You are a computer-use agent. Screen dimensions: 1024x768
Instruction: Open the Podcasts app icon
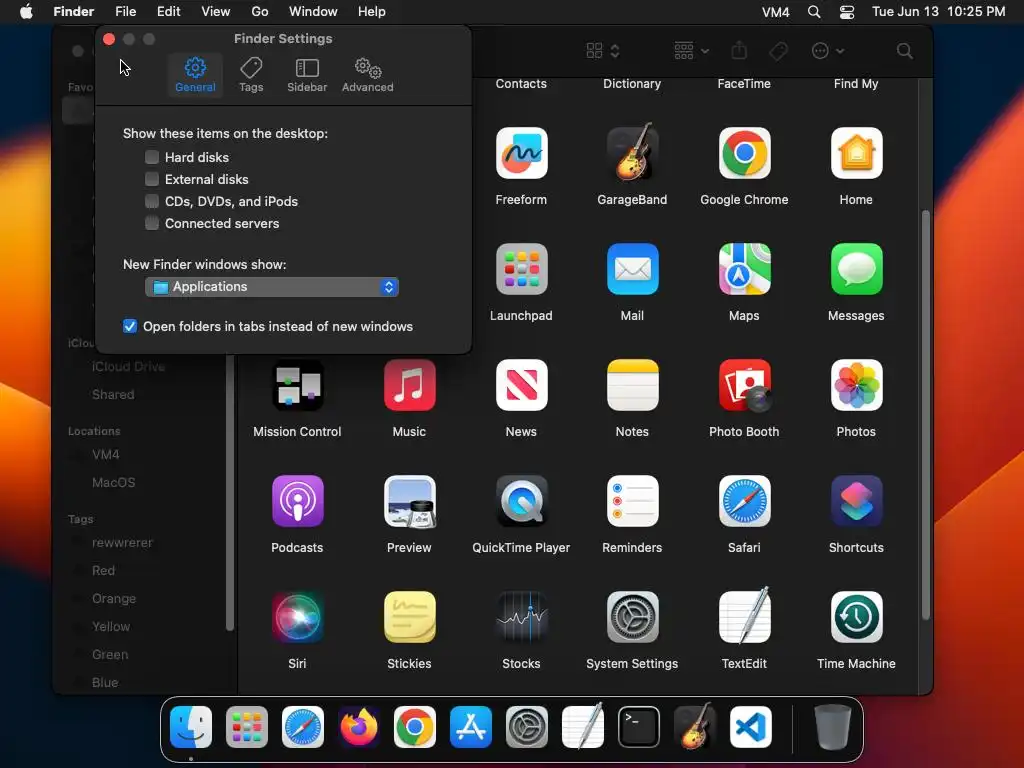297,501
